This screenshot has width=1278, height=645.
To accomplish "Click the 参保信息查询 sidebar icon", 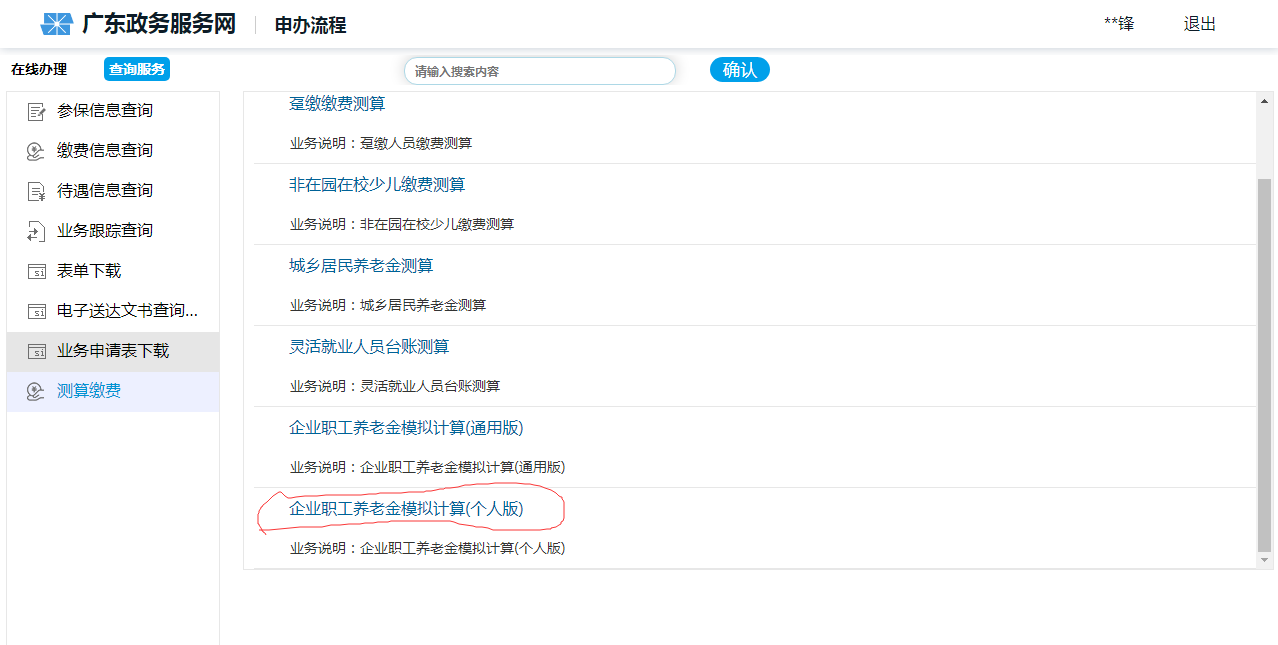I will click(x=36, y=111).
